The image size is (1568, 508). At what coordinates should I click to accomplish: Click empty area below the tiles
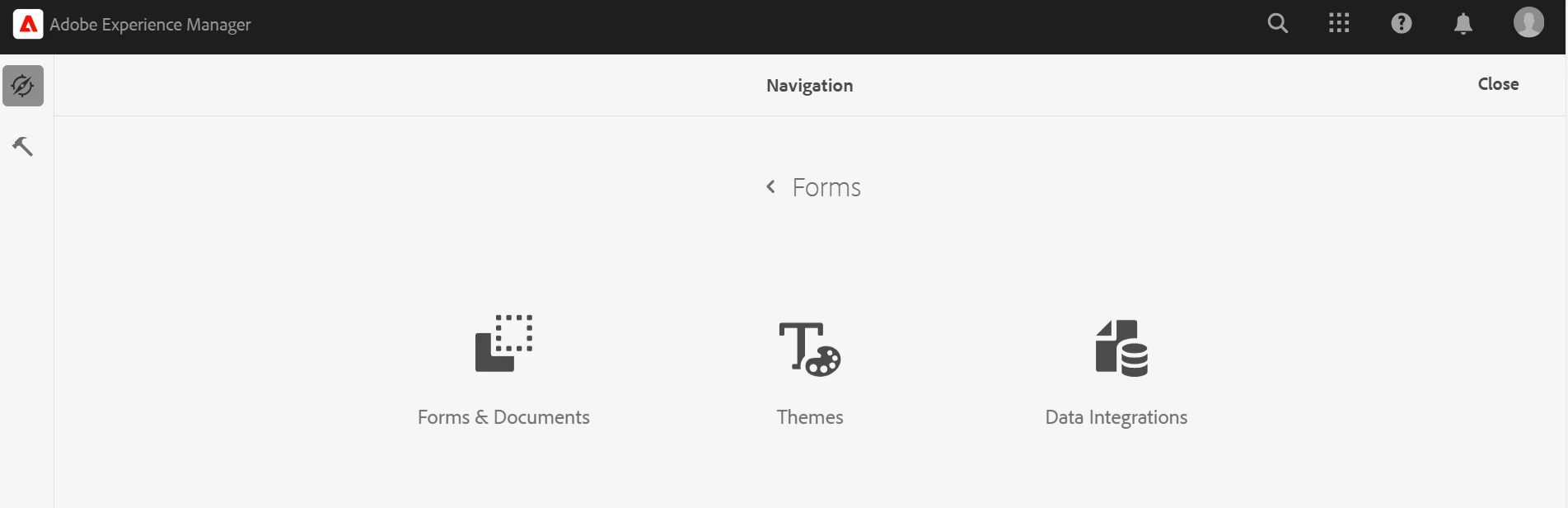click(x=810, y=474)
